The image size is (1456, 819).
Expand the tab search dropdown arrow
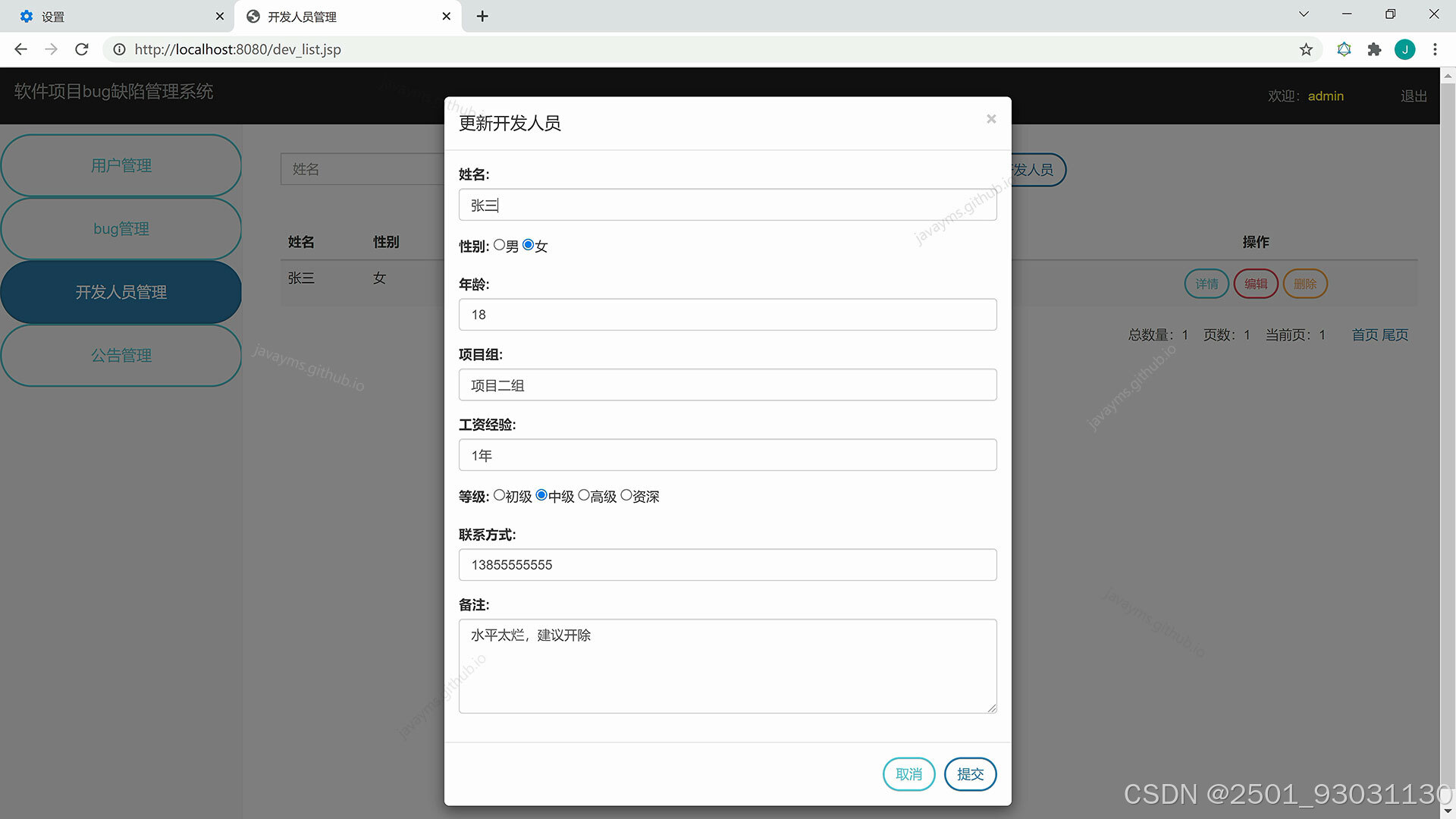(1304, 14)
